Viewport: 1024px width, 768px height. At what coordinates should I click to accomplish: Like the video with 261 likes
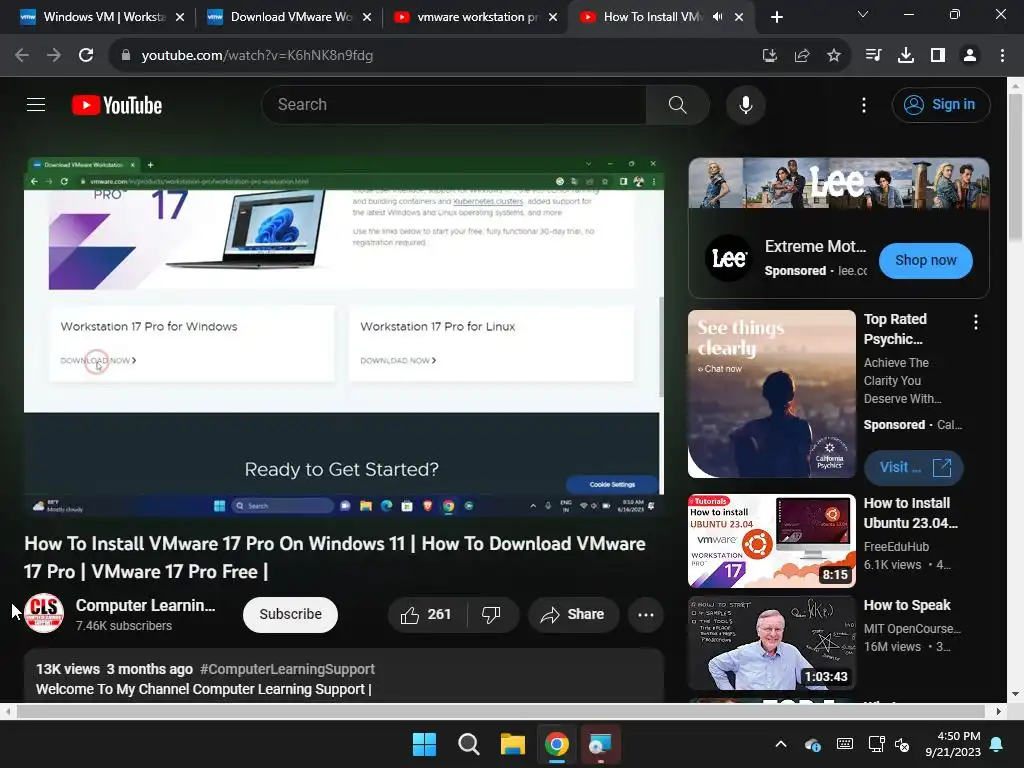(x=426, y=615)
